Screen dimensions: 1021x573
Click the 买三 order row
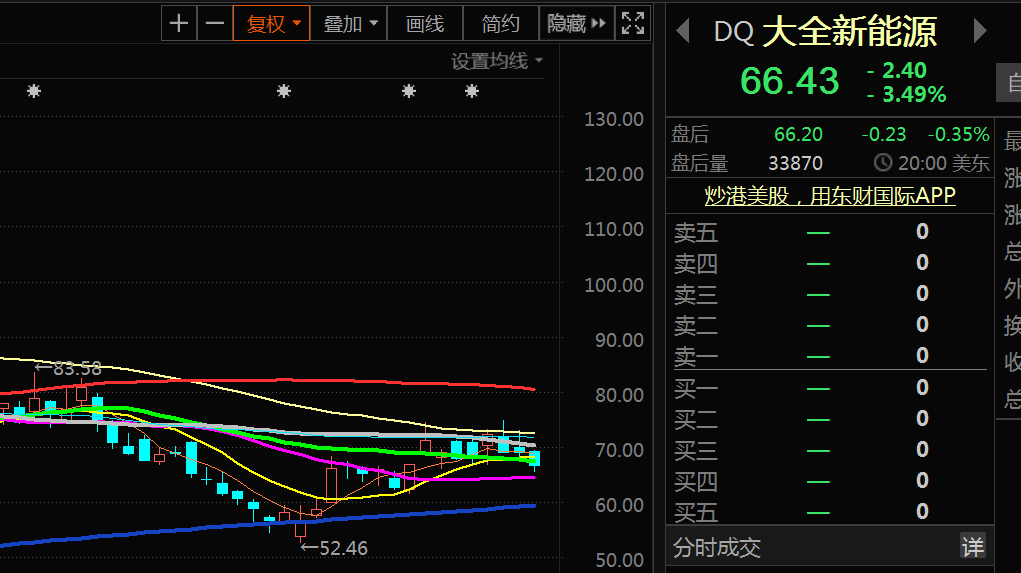[830, 450]
